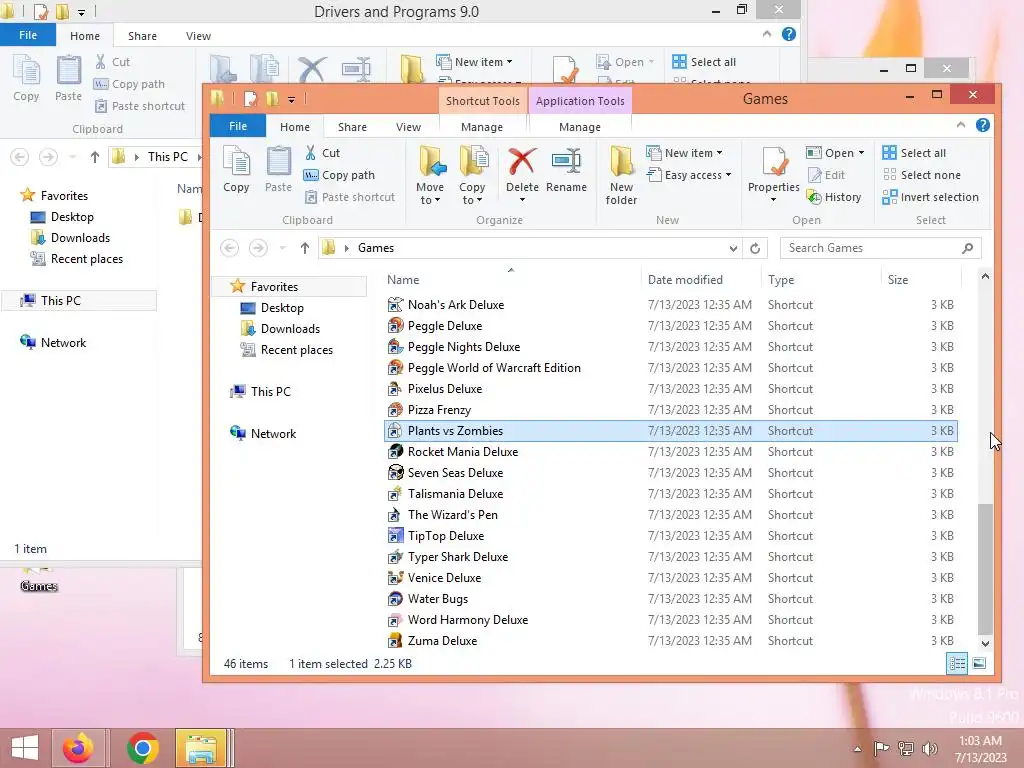Viewport: 1024px width, 768px height.
Task: Click the Windows Start button
Action: click(25, 748)
